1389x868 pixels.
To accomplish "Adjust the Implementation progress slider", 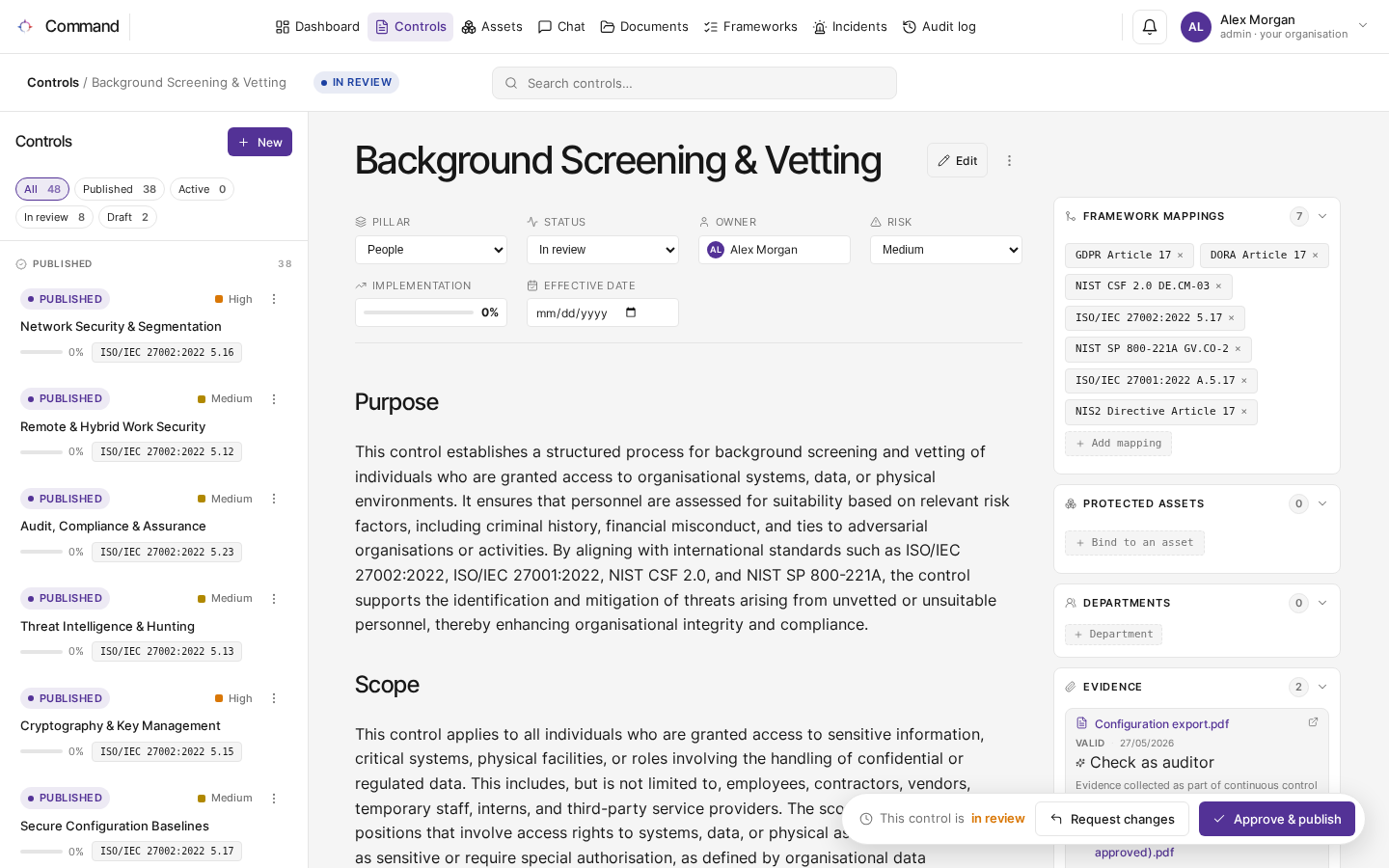I will (x=419, y=312).
